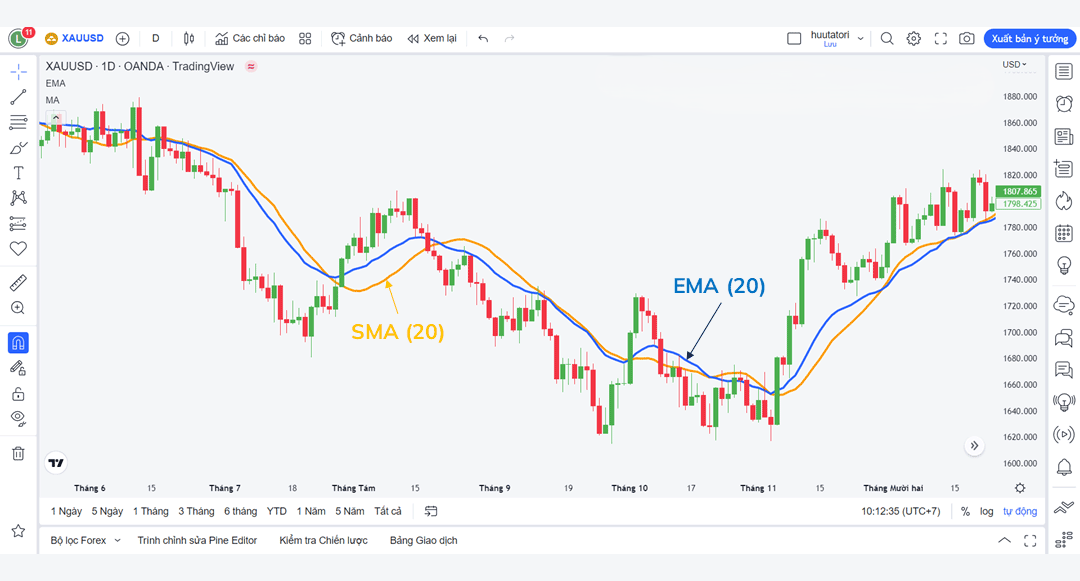
Task: Open Các chỉ báo indicators button
Action: [x=249, y=39]
